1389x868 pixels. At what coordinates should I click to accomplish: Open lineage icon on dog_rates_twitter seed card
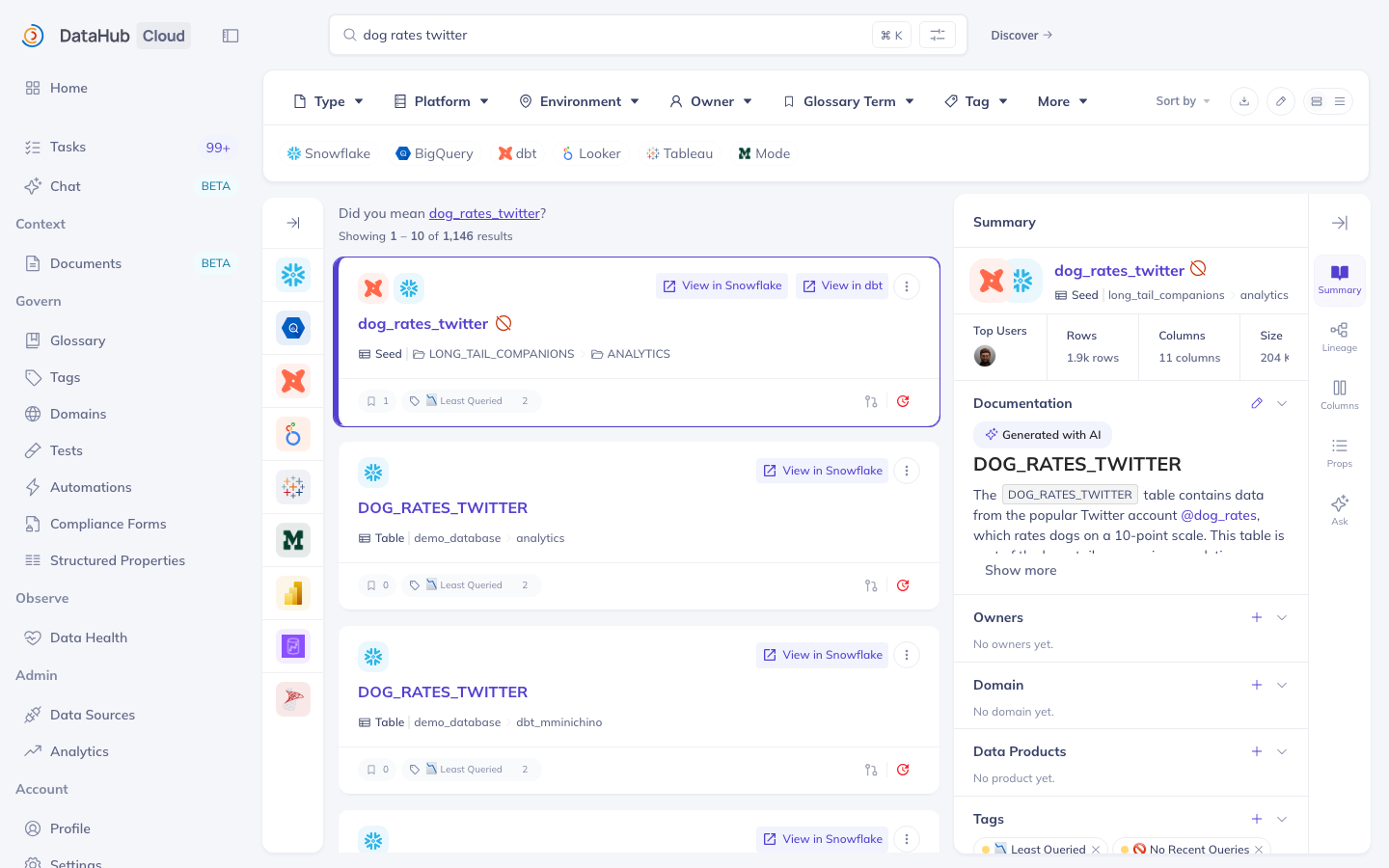(x=871, y=401)
